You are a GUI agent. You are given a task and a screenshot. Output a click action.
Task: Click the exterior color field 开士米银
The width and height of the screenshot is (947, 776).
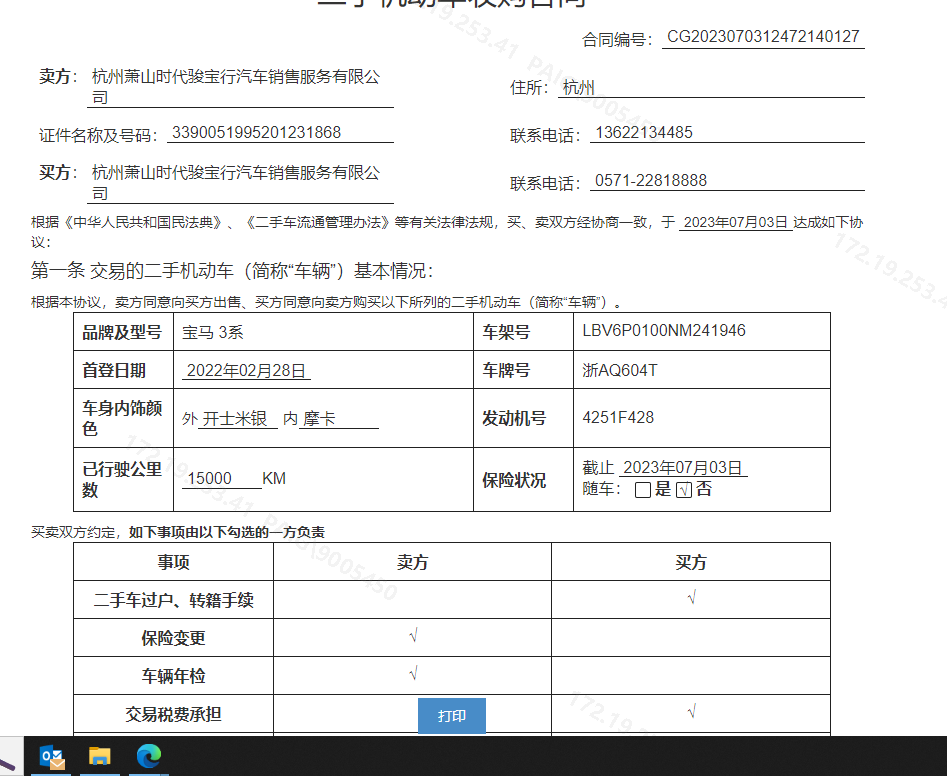click(239, 418)
